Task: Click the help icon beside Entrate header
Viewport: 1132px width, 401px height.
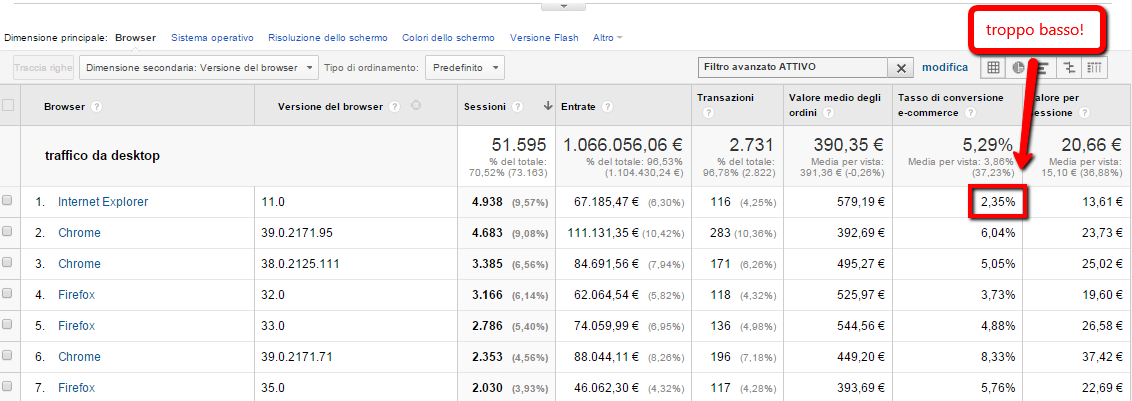Action: 608,107
